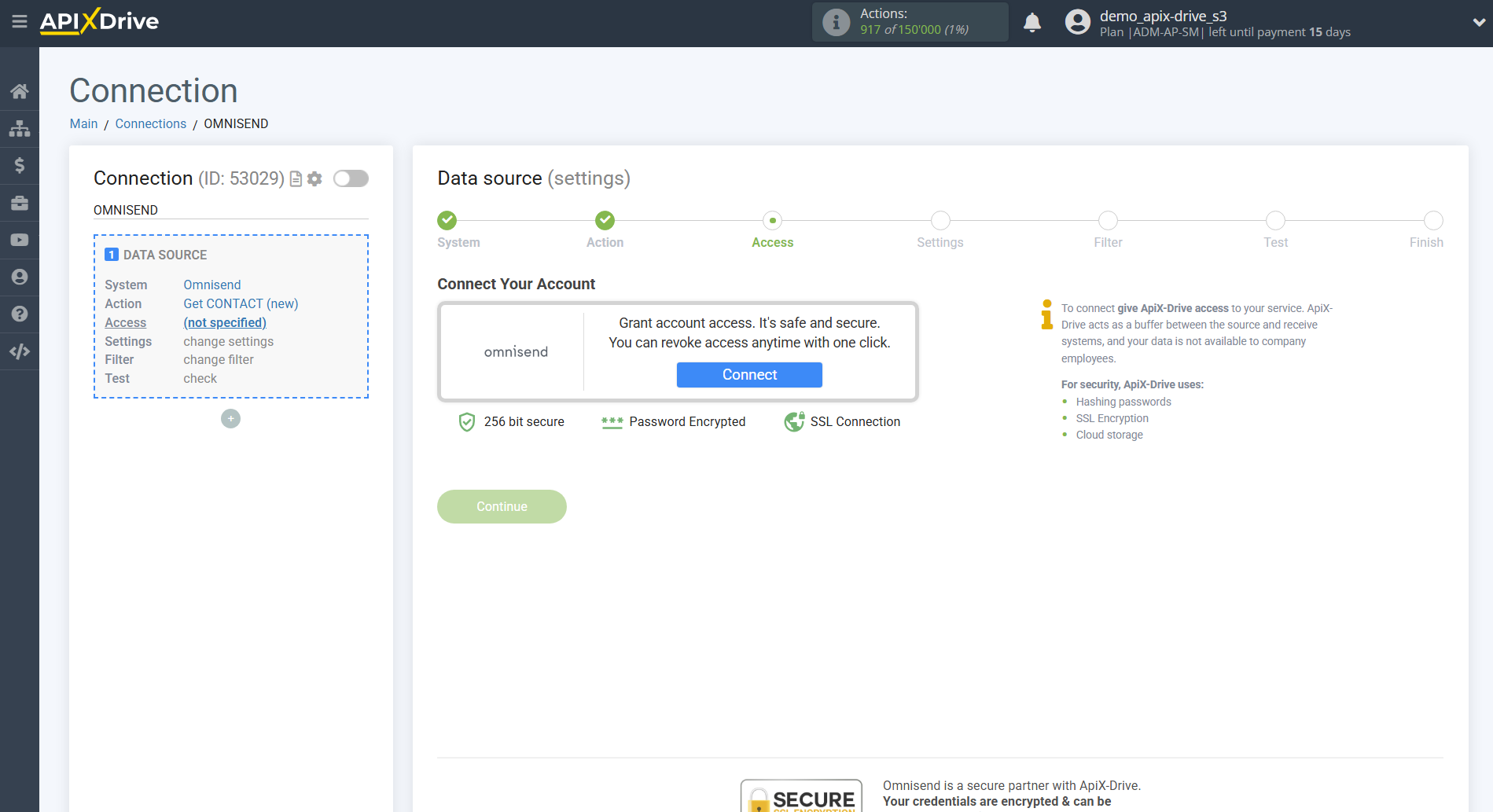Open the sidebar hamburger menu
This screenshot has width=1493, height=812.
[20, 22]
